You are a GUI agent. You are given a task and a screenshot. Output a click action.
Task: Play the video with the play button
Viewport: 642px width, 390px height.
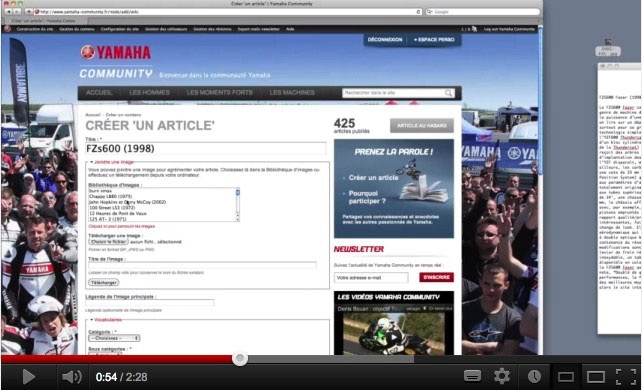[28, 377]
